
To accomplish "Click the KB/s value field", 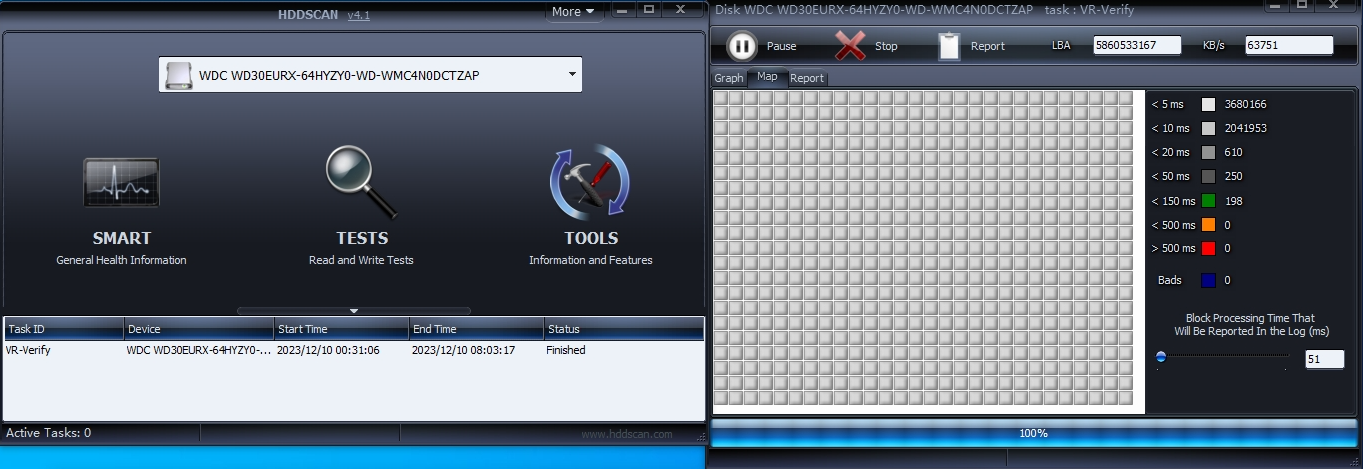I will [x=1289, y=45].
